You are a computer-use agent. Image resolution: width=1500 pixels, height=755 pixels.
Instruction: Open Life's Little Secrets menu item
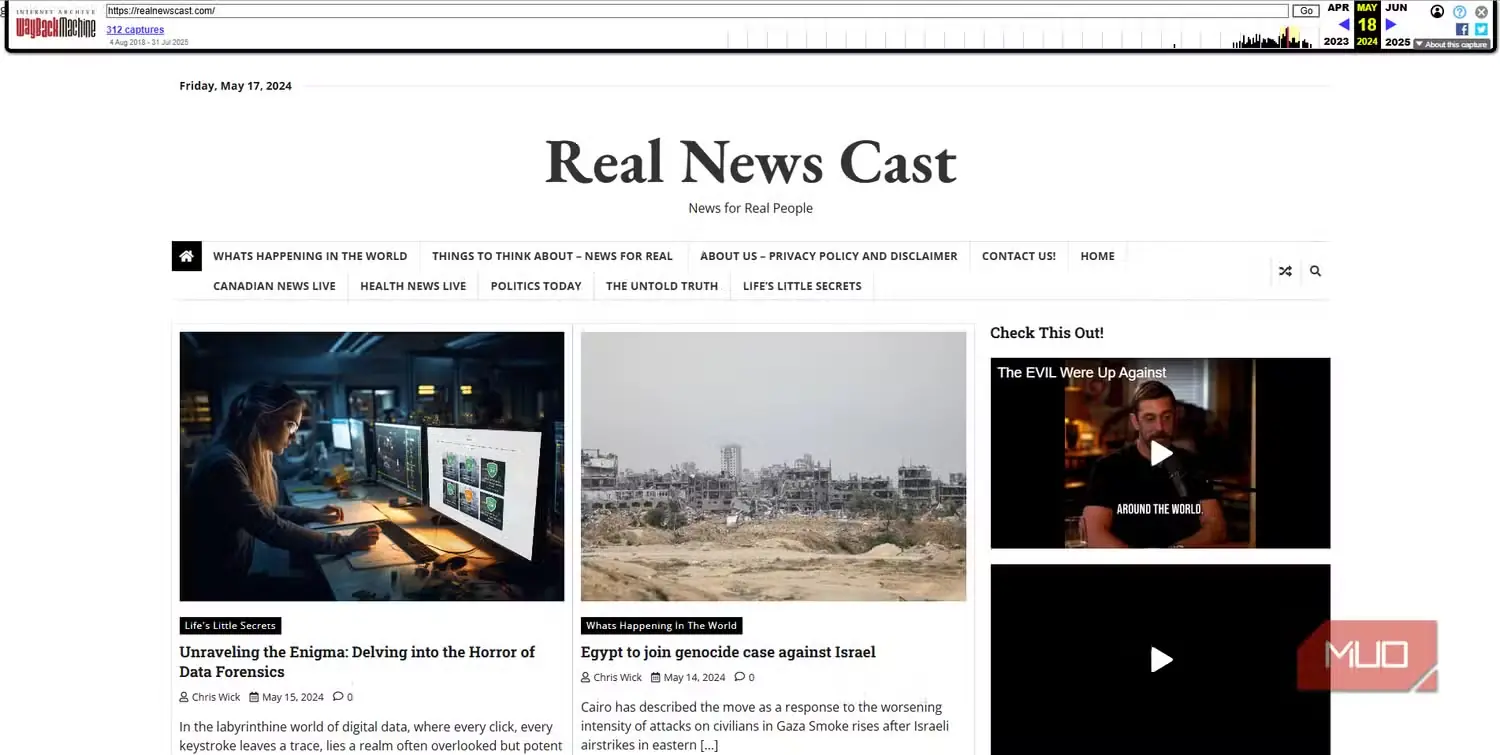click(802, 286)
